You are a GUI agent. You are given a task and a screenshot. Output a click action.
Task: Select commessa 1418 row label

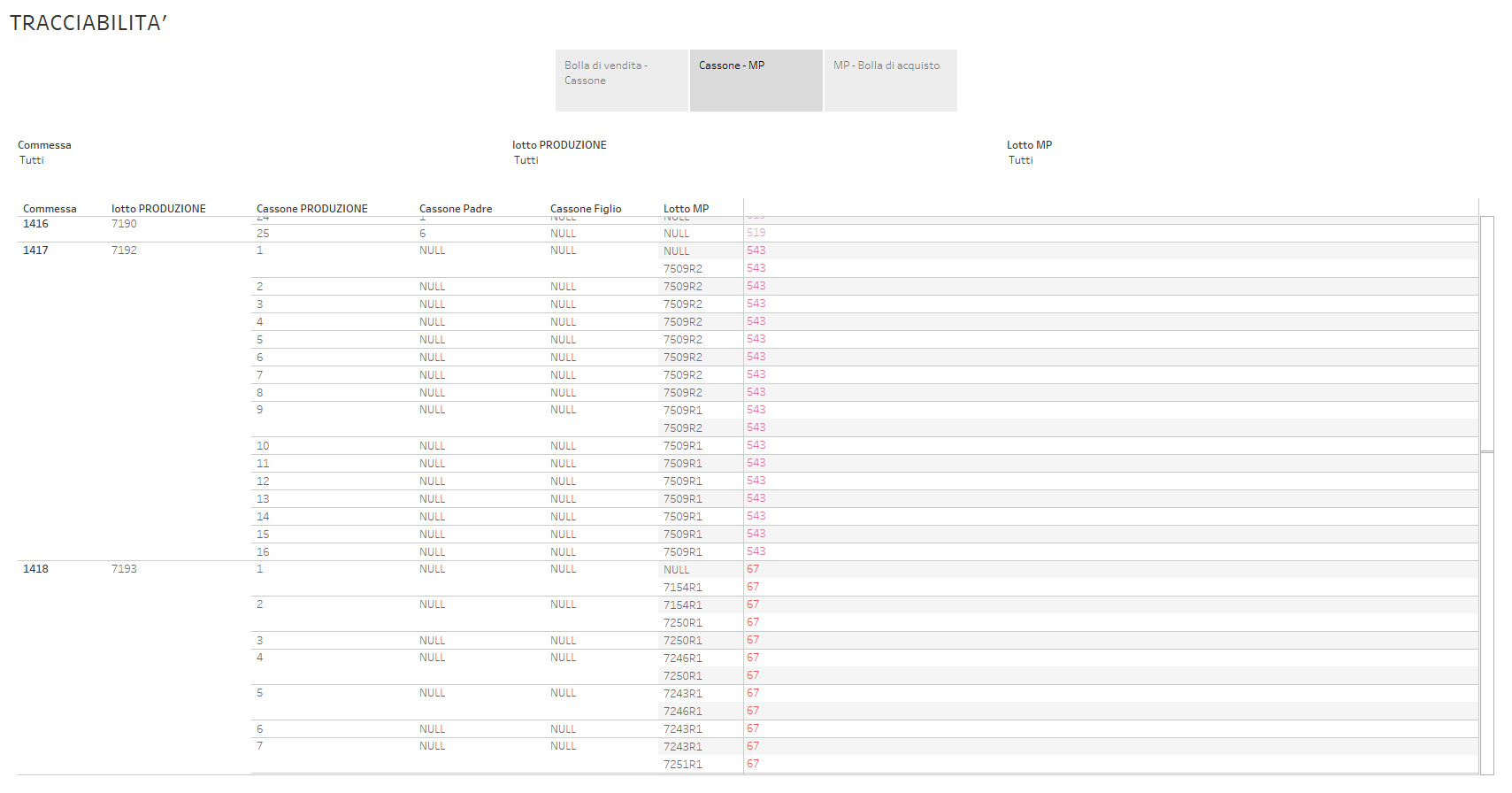(36, 569)
